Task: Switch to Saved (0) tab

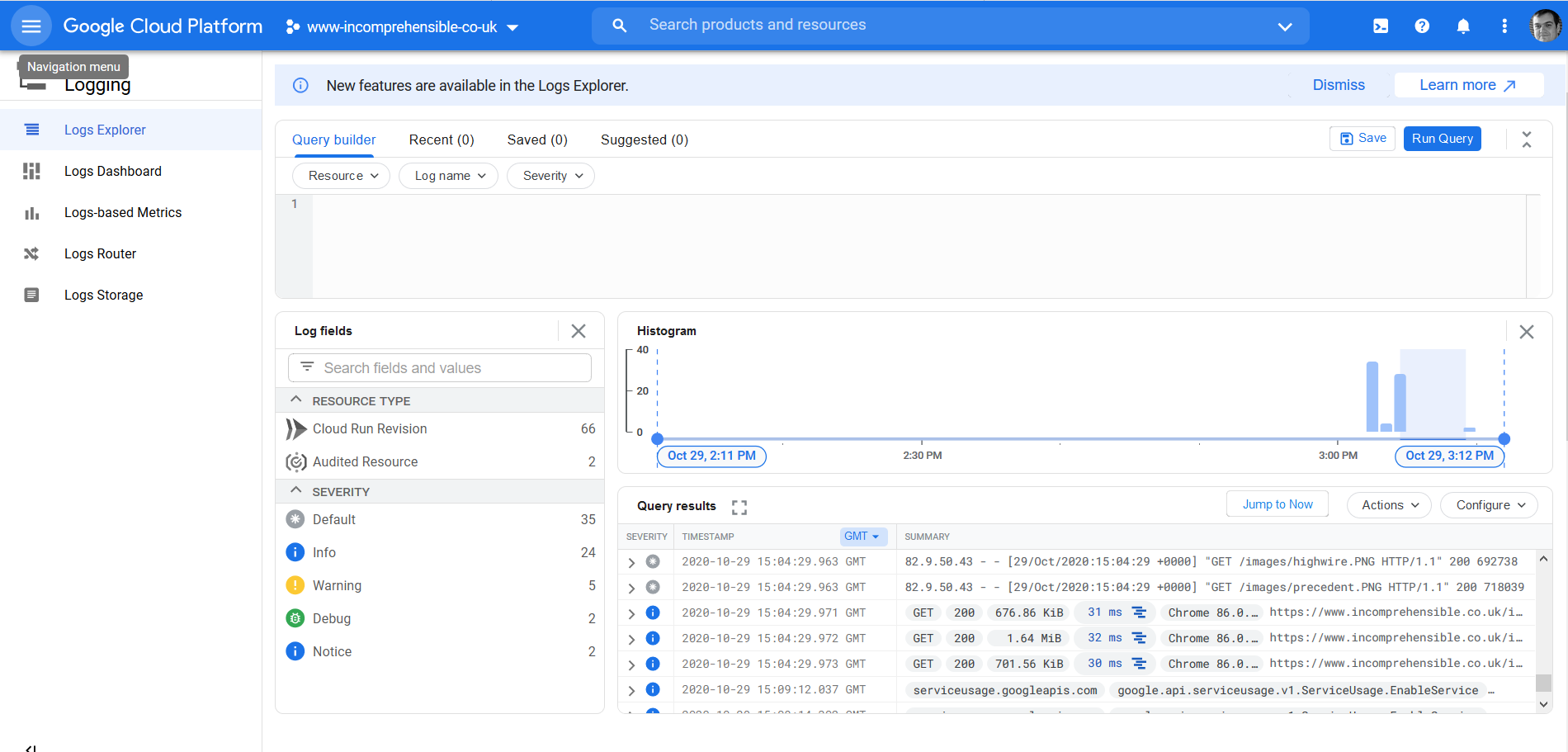Action: (x=537, y=140)
